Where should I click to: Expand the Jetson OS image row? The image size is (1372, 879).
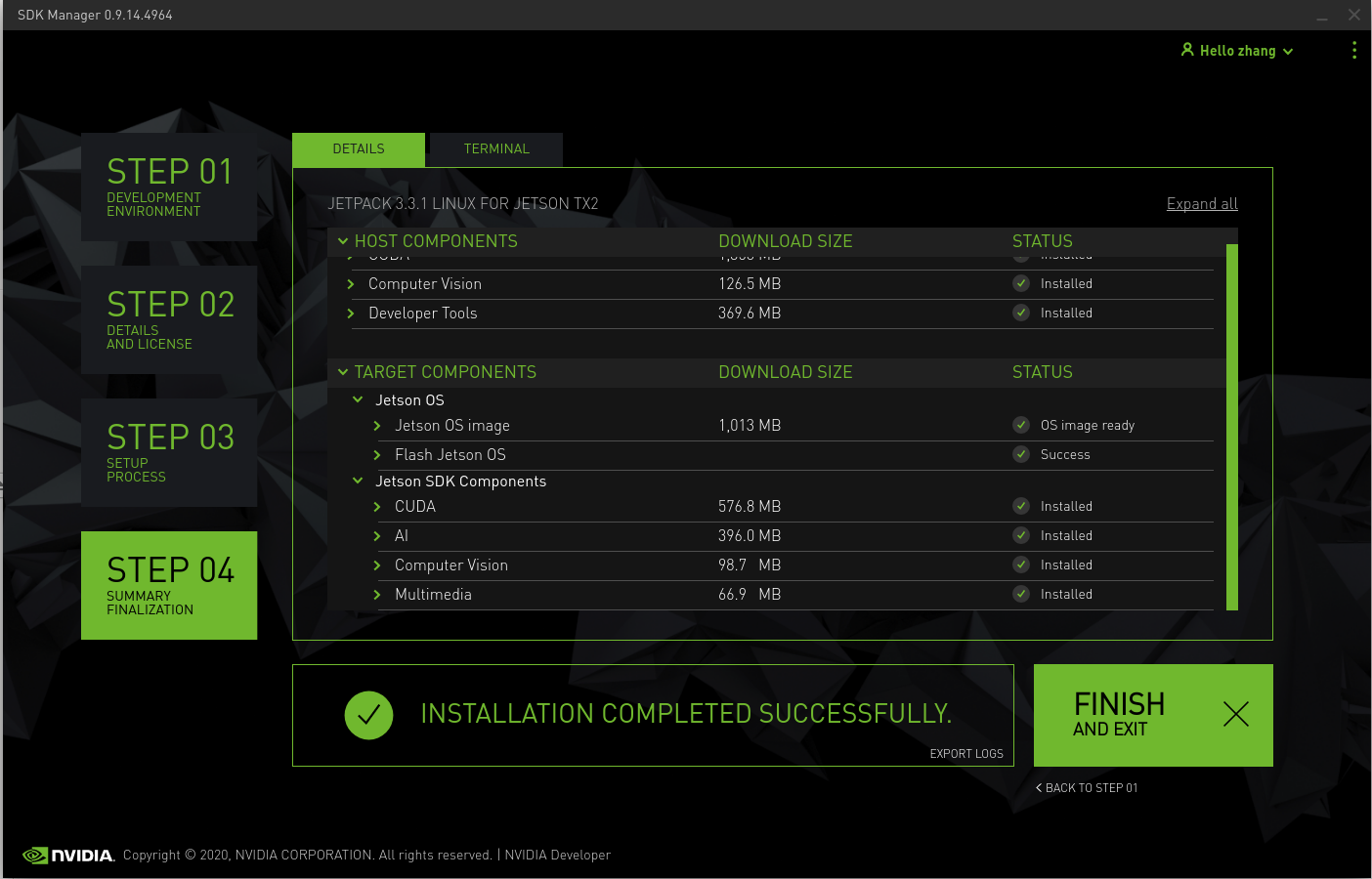pyautogui.click(x=377, y=426)
